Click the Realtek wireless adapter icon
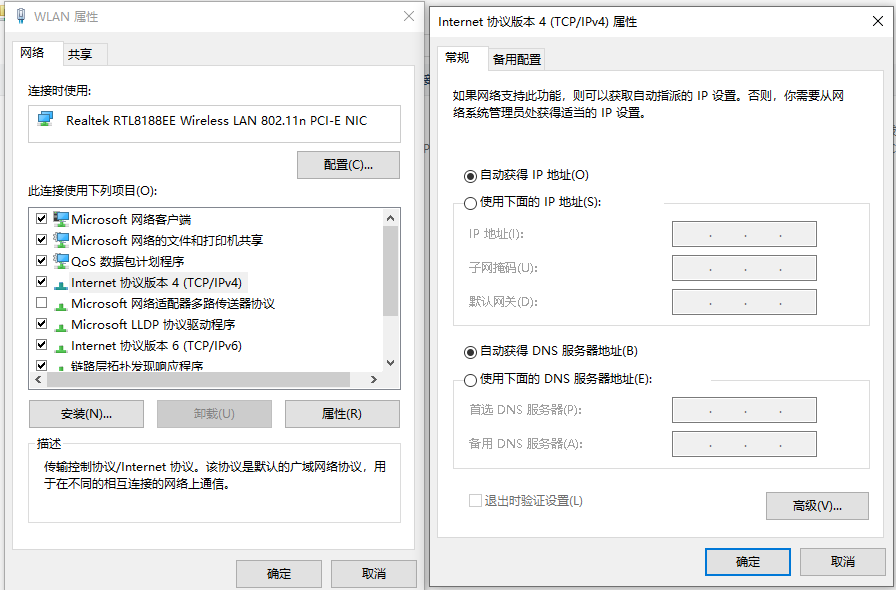The image size is (896, 590). tap(45, 119)
